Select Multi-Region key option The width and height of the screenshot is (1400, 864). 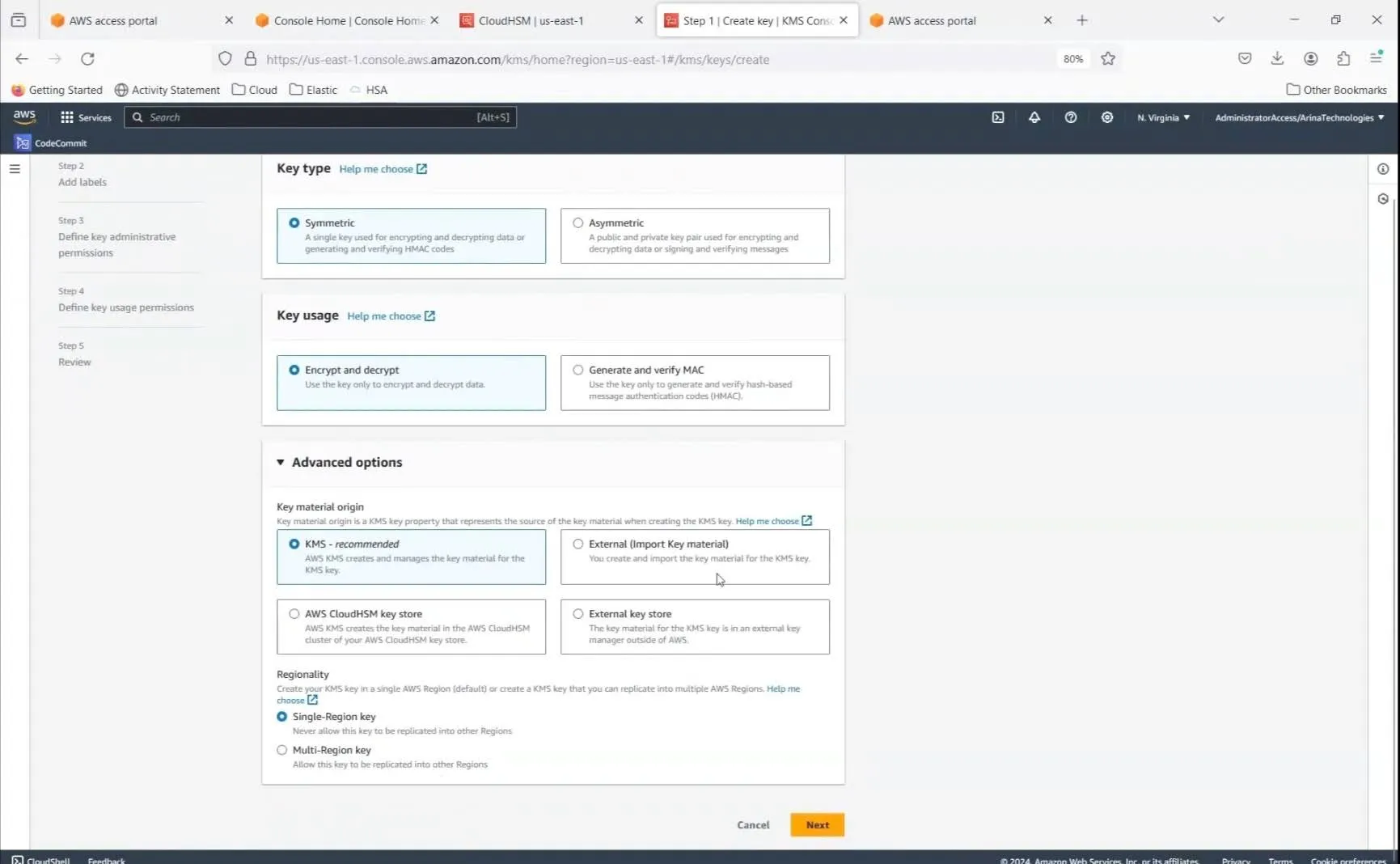pos(282,750)
